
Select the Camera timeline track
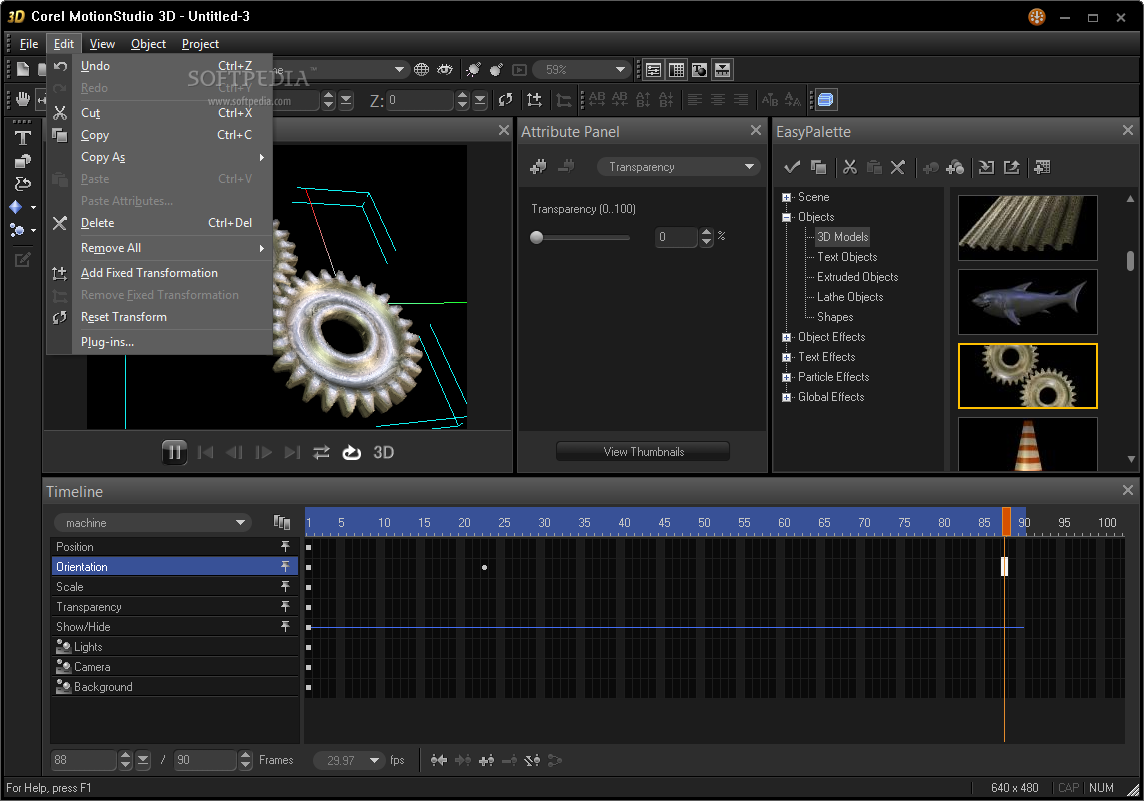175,667
